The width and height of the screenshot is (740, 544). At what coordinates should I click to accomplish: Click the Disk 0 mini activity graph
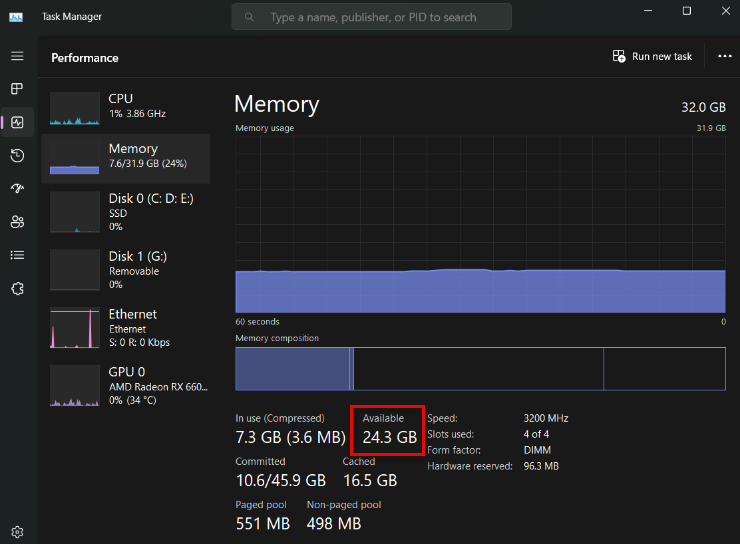pyautogui.click(x=75, y=212)
